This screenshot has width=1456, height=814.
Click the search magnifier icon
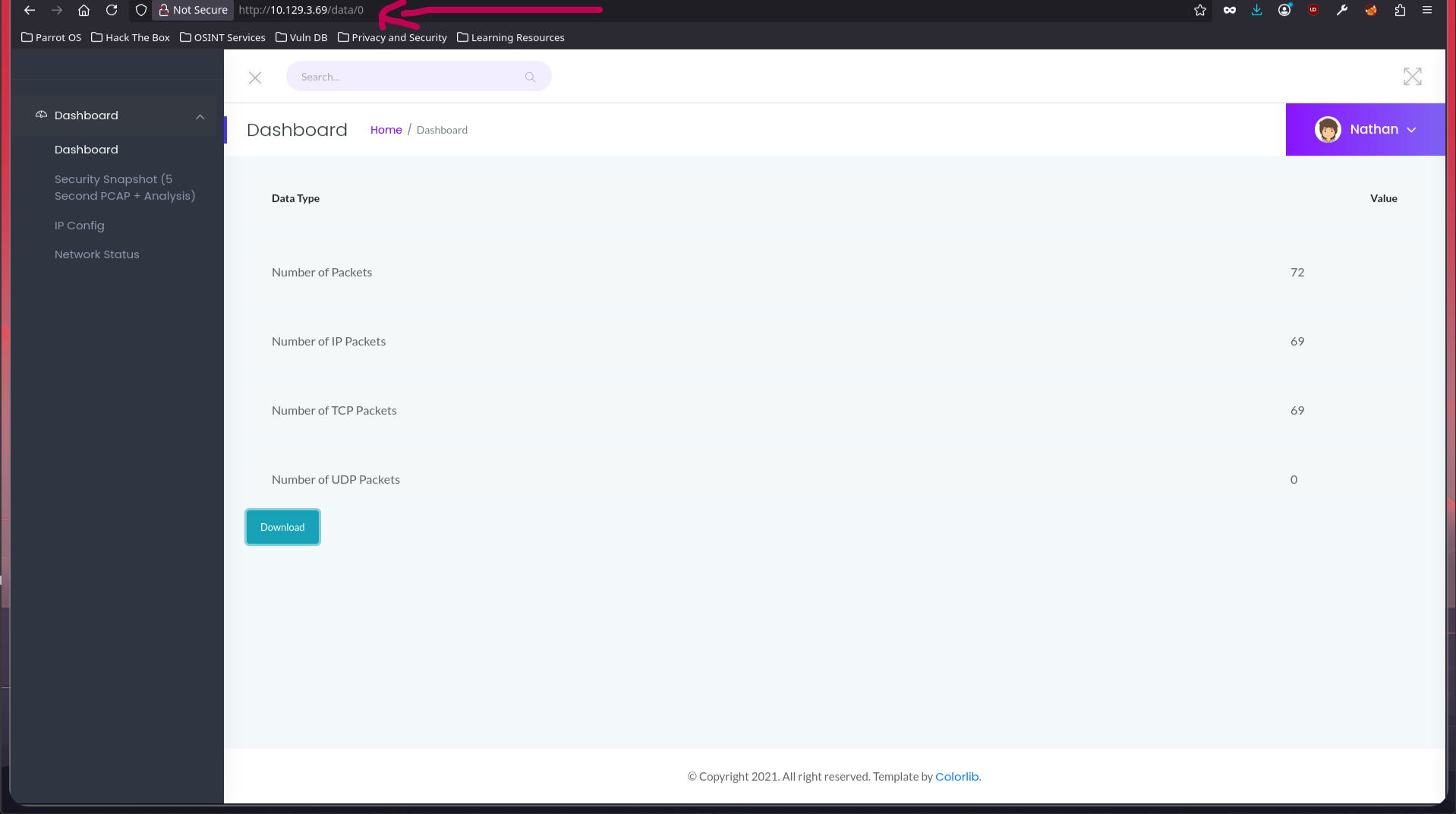[530, 77]
